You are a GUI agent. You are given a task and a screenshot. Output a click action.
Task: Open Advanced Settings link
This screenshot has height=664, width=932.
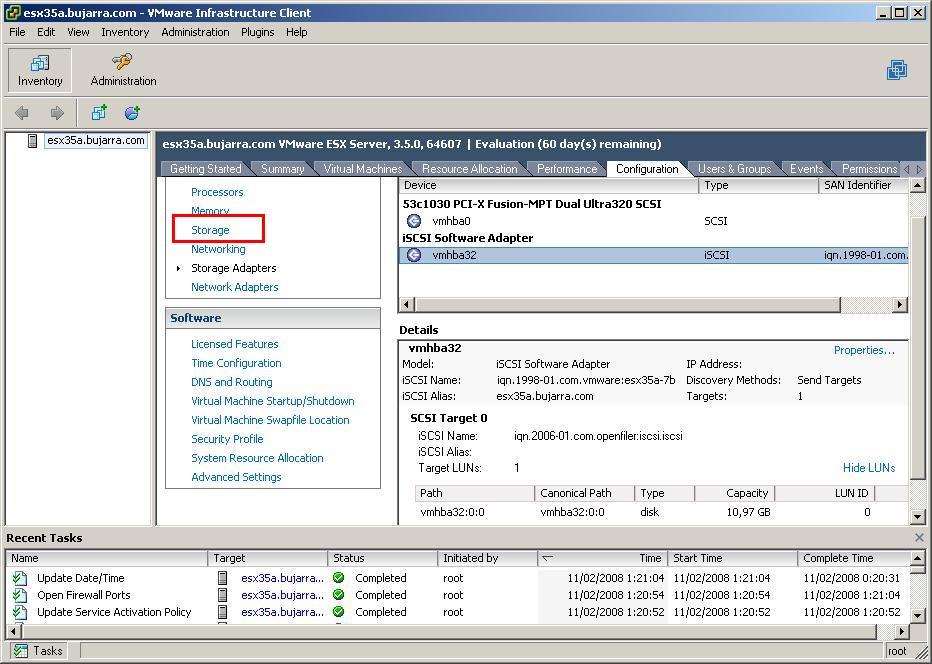tap(236, 477)
